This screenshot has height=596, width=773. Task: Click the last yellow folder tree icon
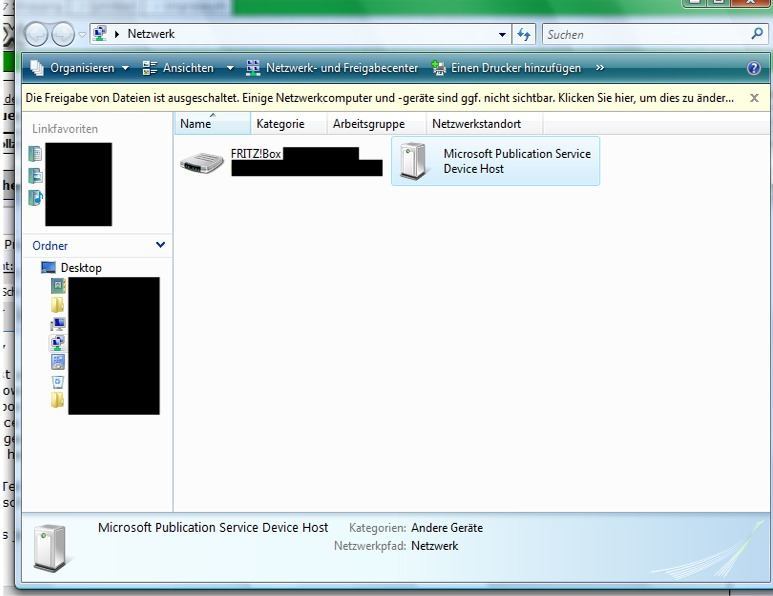pos(57,400)
